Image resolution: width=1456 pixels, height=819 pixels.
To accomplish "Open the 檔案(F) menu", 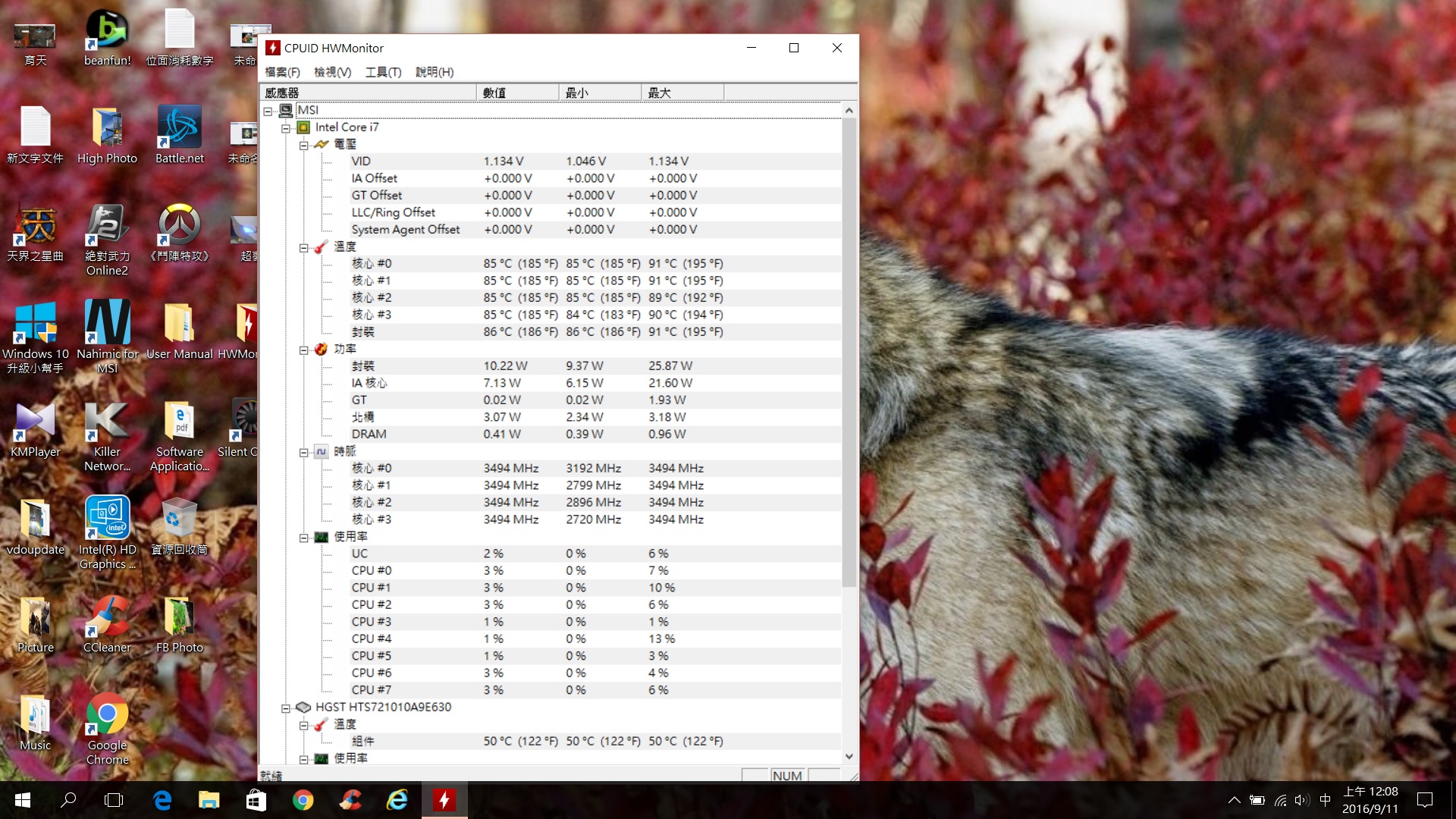I will tap(282, 72).
